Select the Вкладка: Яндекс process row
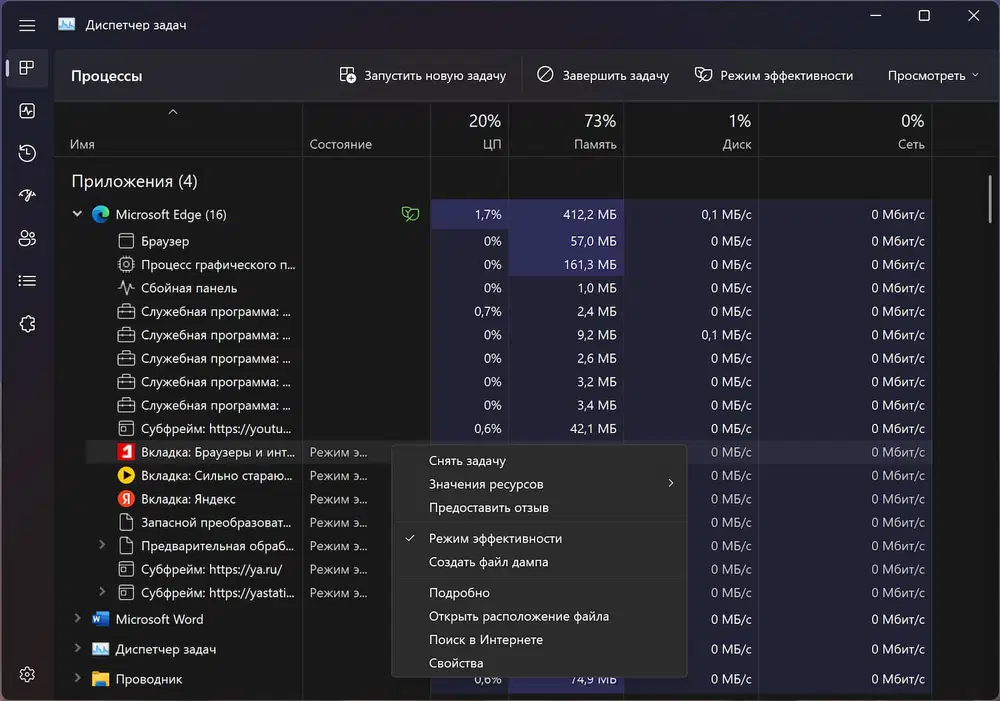The image size is (1000, 701). pos(188,499)
